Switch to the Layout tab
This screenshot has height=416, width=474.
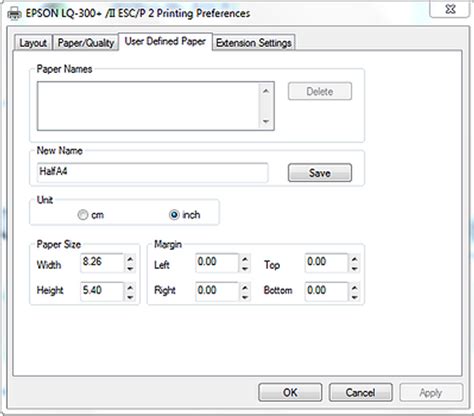point(33,43)
